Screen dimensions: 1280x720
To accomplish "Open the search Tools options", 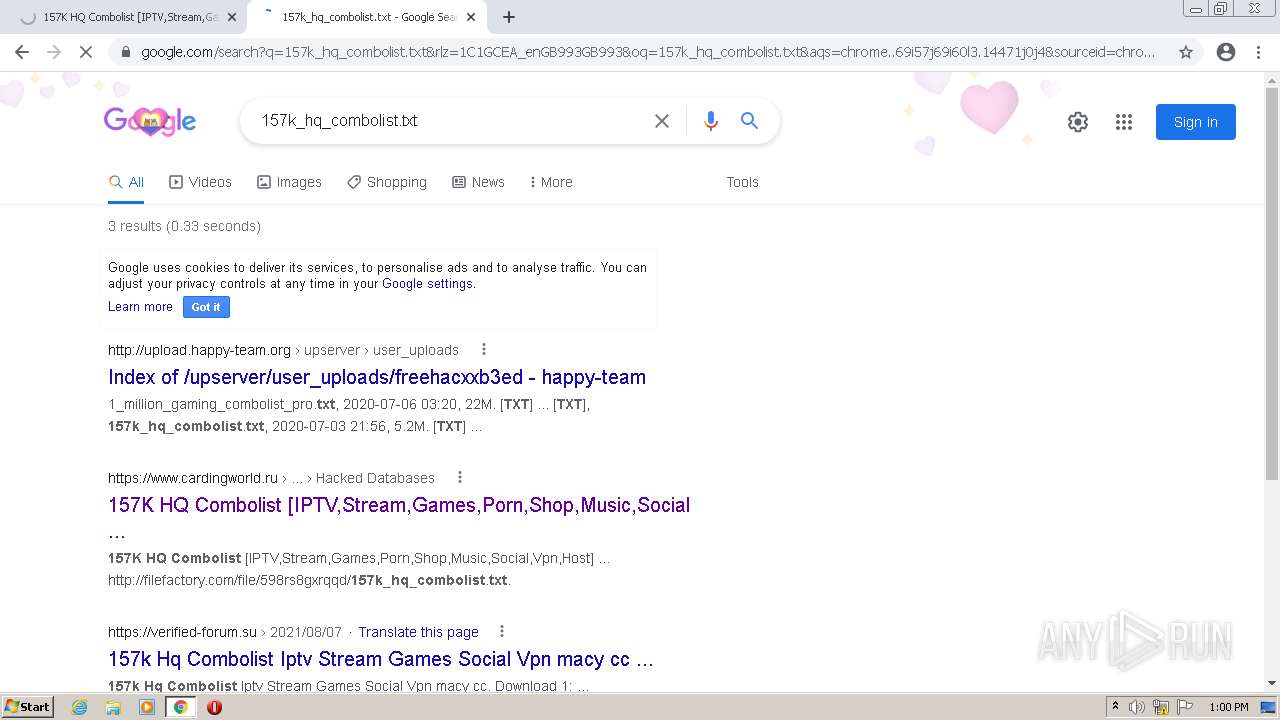I will coord(742,182).
